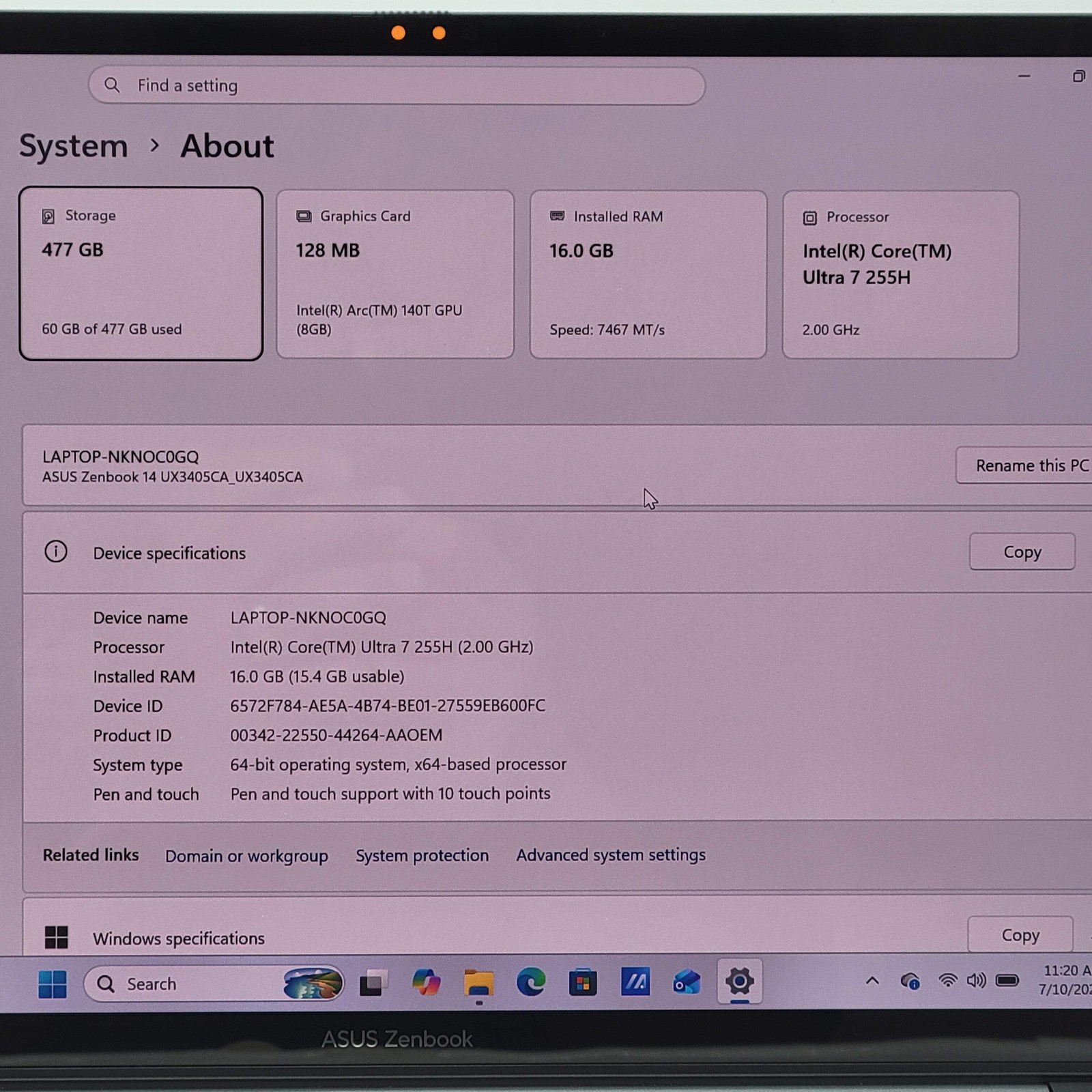The width and height of the screenshot is (1092, 1092).
Task: Open the OneDrive tray icon
Action: coord(910,981)
